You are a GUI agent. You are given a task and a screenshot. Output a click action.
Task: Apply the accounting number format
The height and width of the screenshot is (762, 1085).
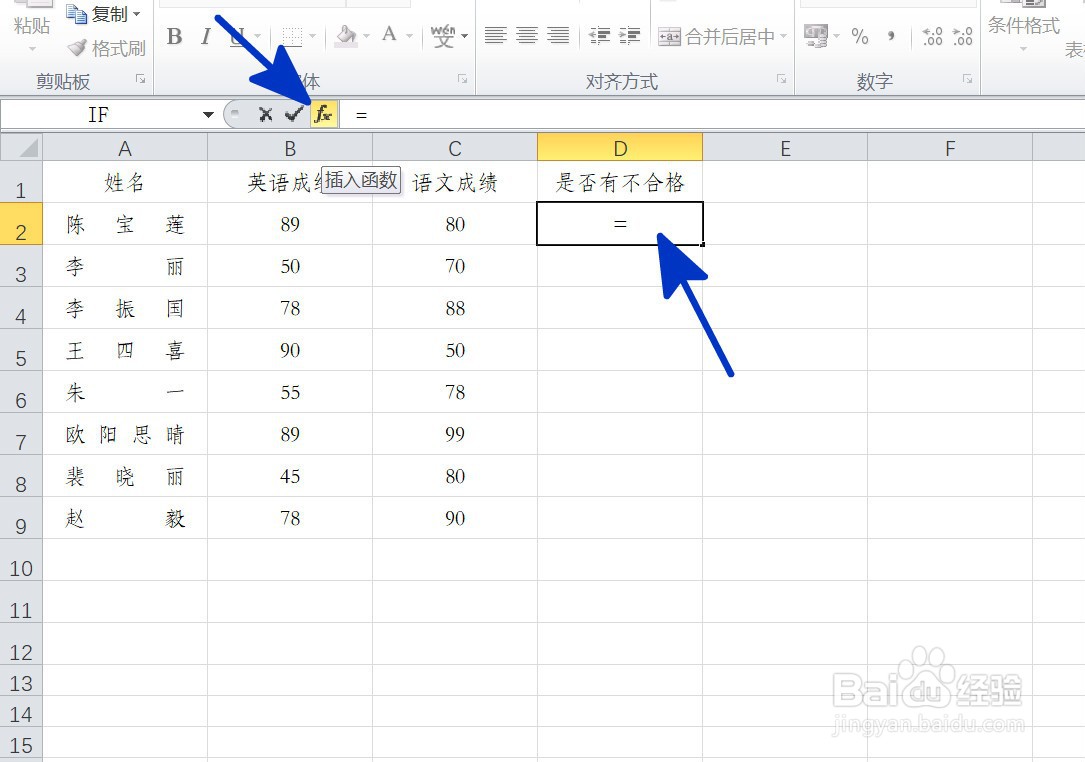point(816,36)
